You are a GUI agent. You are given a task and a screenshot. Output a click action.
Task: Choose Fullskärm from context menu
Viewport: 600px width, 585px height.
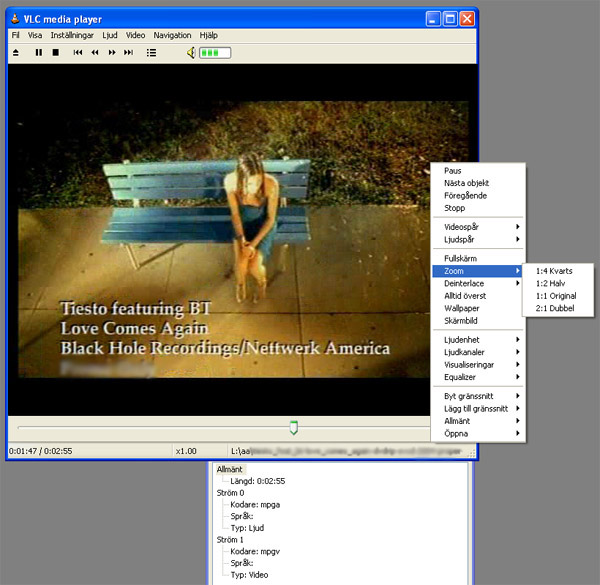478,258
